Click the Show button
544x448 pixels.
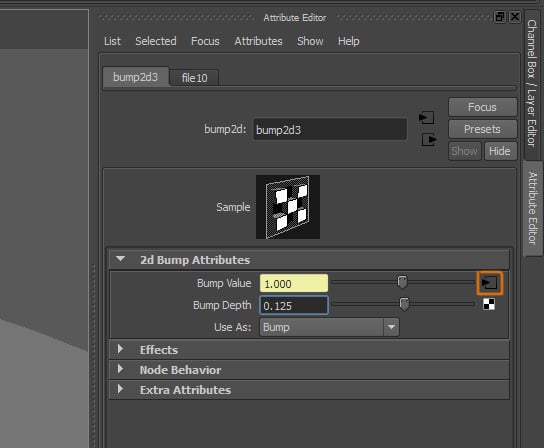464,151
